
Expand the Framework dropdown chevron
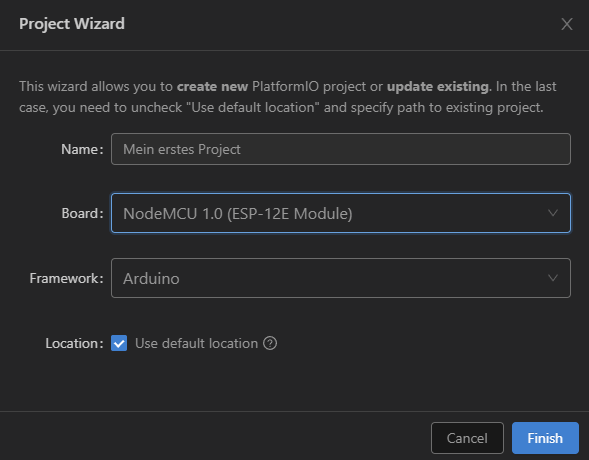tap(553, 278)
